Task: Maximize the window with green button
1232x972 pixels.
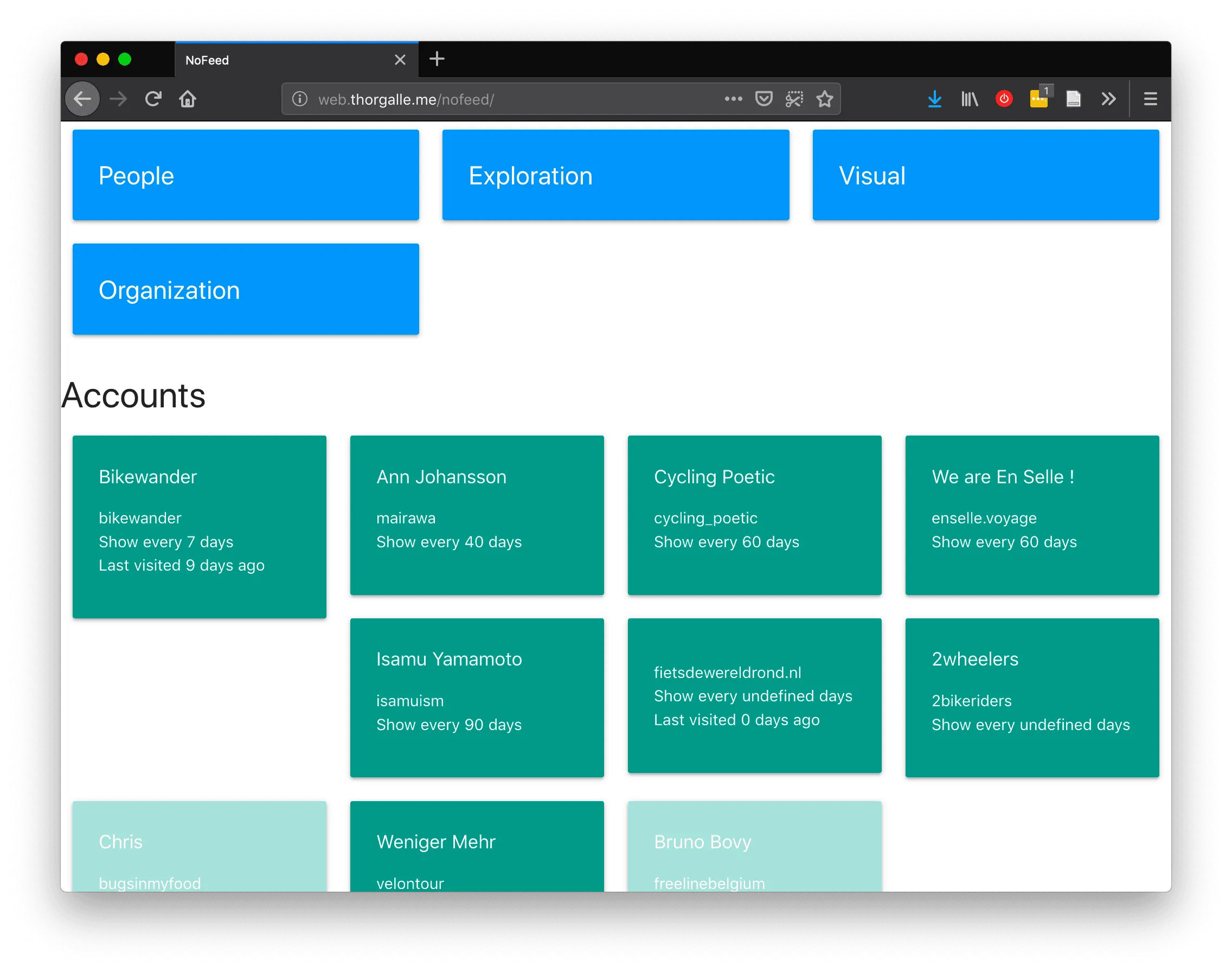Action: click(x=125, y=59)
